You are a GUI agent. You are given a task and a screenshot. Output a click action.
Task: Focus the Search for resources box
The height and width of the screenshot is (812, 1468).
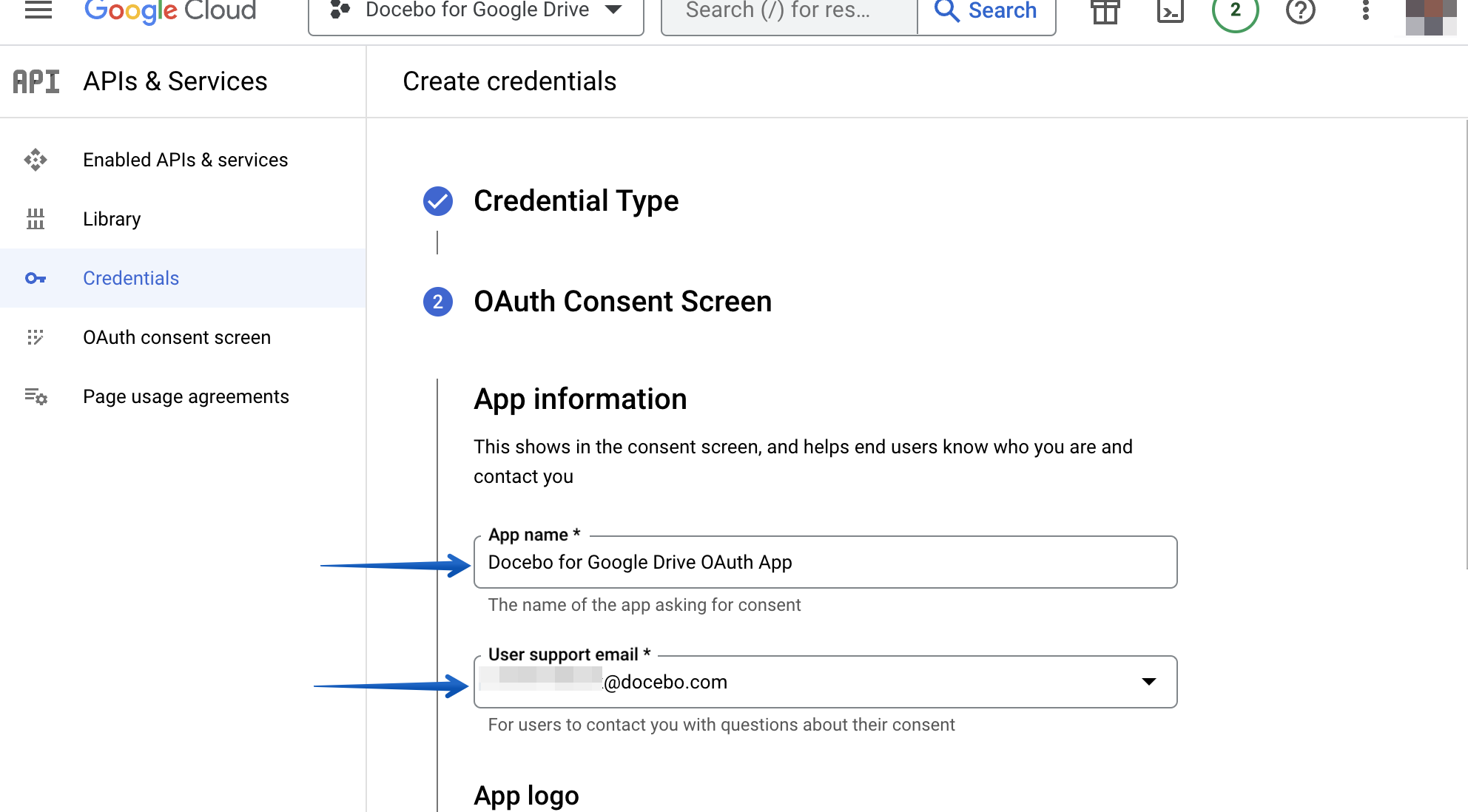[x=784, y=10]
